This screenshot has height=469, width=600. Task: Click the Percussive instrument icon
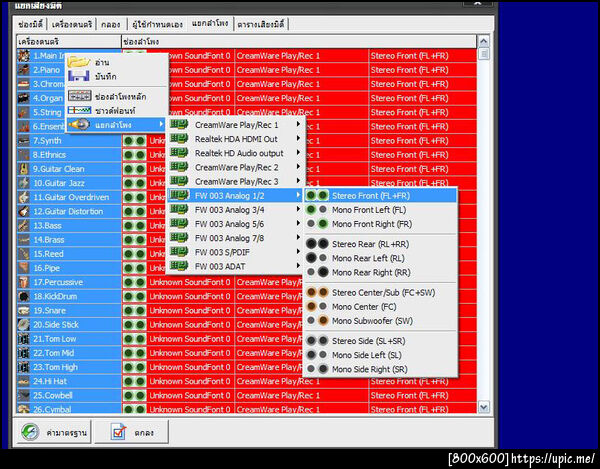(24, 282)
